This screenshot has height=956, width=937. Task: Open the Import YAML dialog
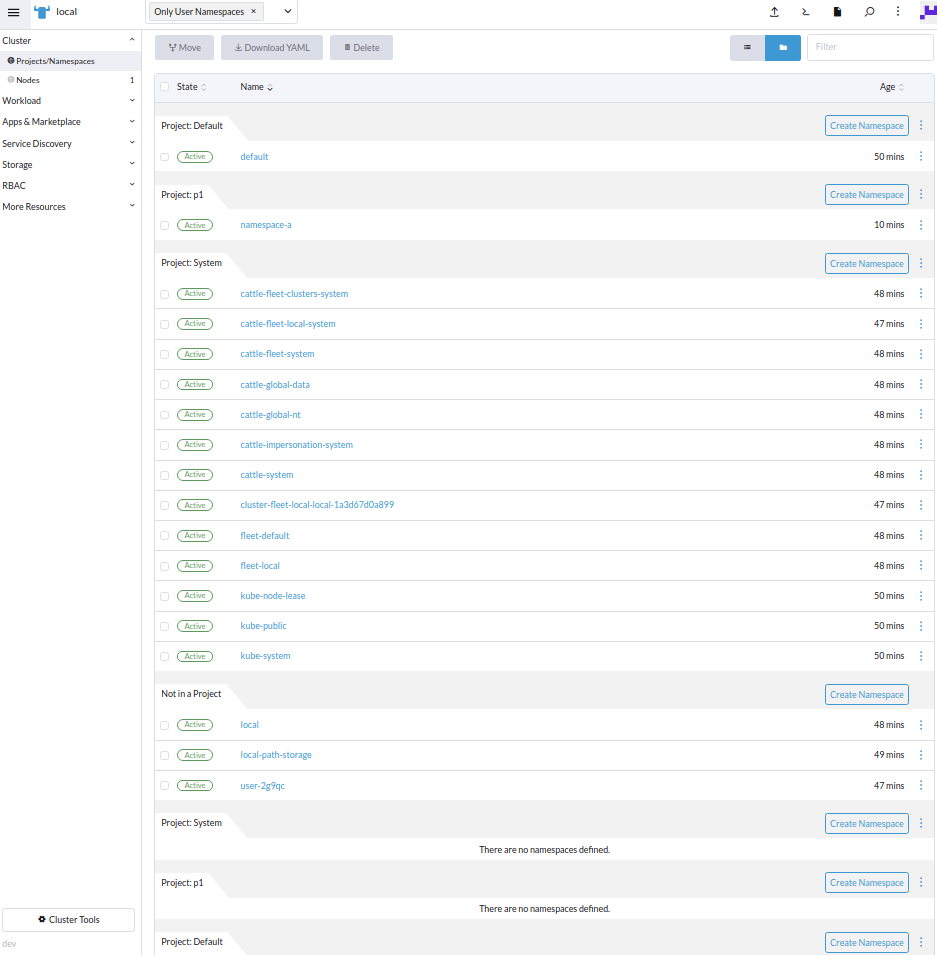point(774,11)
